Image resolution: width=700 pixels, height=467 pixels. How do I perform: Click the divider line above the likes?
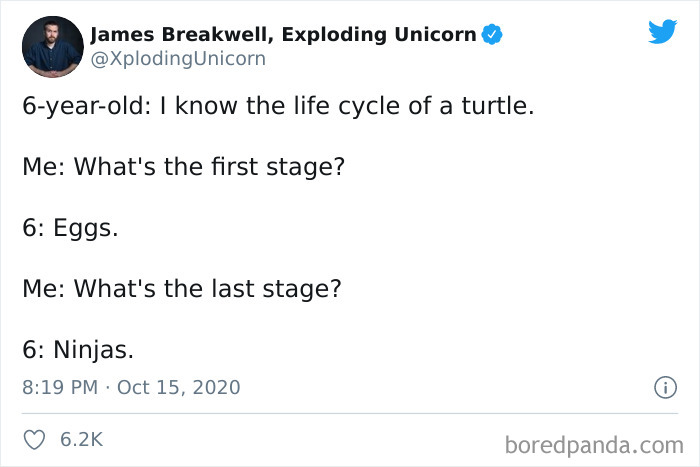[x=350, y=413]
